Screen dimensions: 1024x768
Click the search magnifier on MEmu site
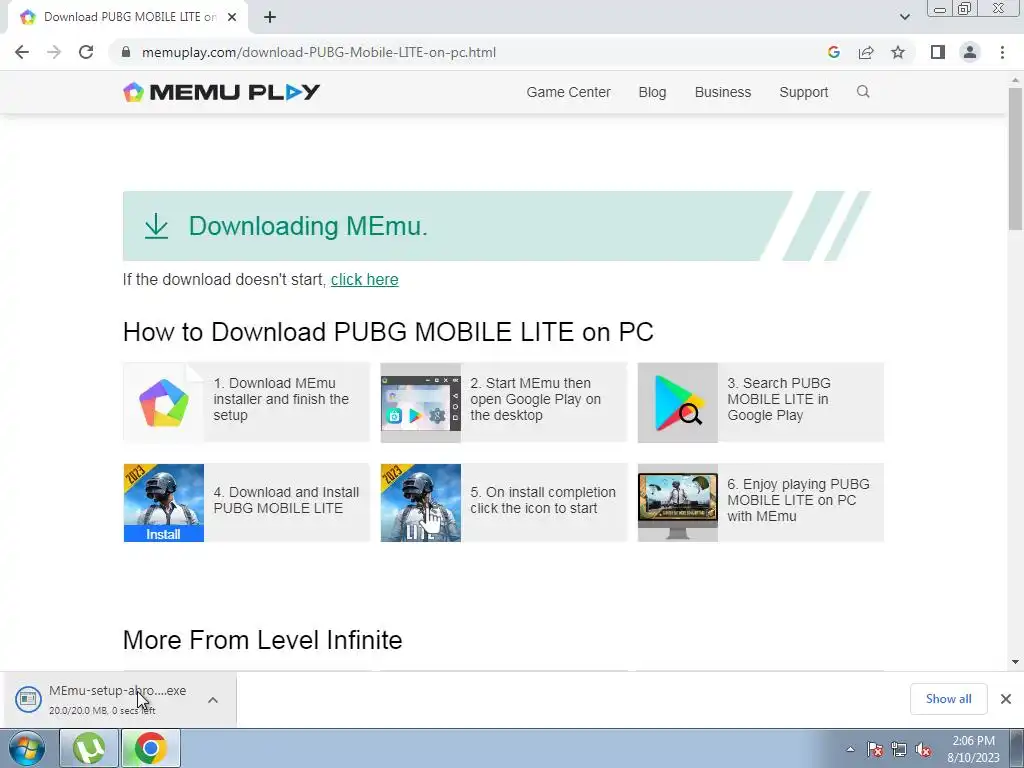(863, 91)
